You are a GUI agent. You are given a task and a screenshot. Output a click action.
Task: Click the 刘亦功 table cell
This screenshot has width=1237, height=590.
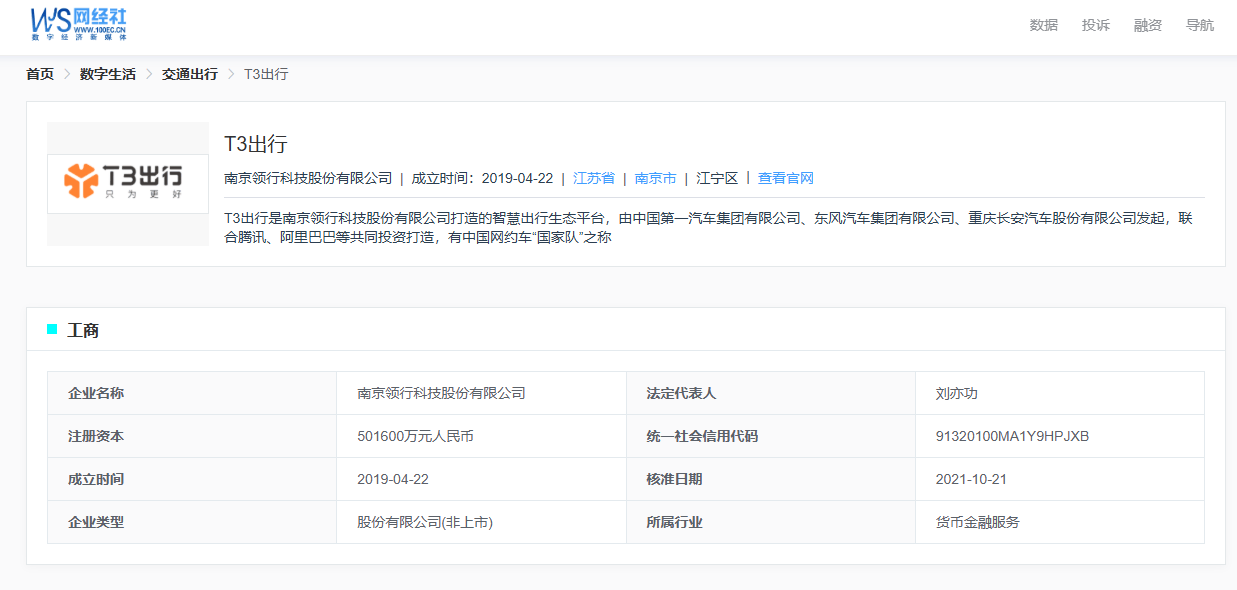[x=1060, y=393]
